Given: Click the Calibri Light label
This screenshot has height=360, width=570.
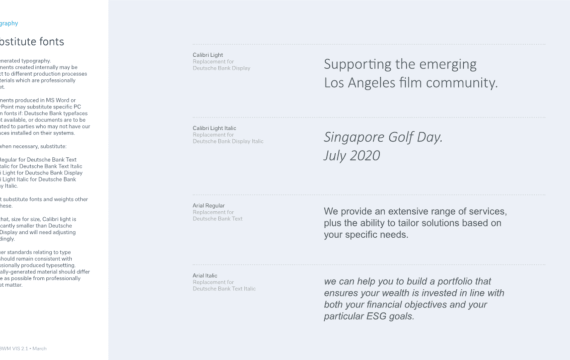Looking at the screenshot, I should 208,55.
